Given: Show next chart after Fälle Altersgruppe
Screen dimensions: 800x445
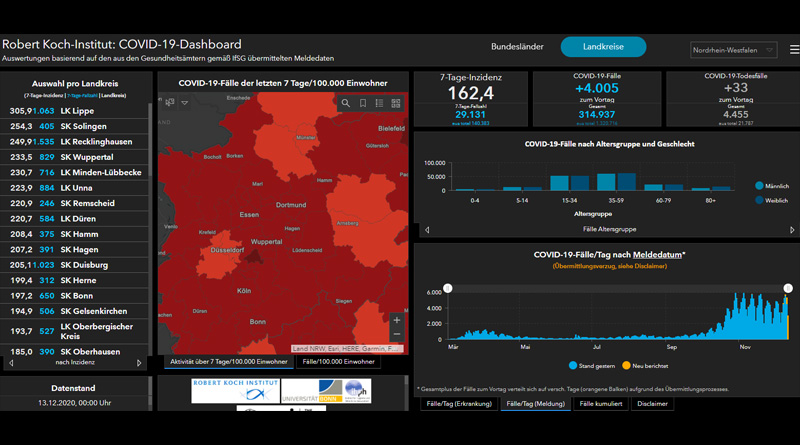Looking at the screenshot, I should click(x=792, y=230).
